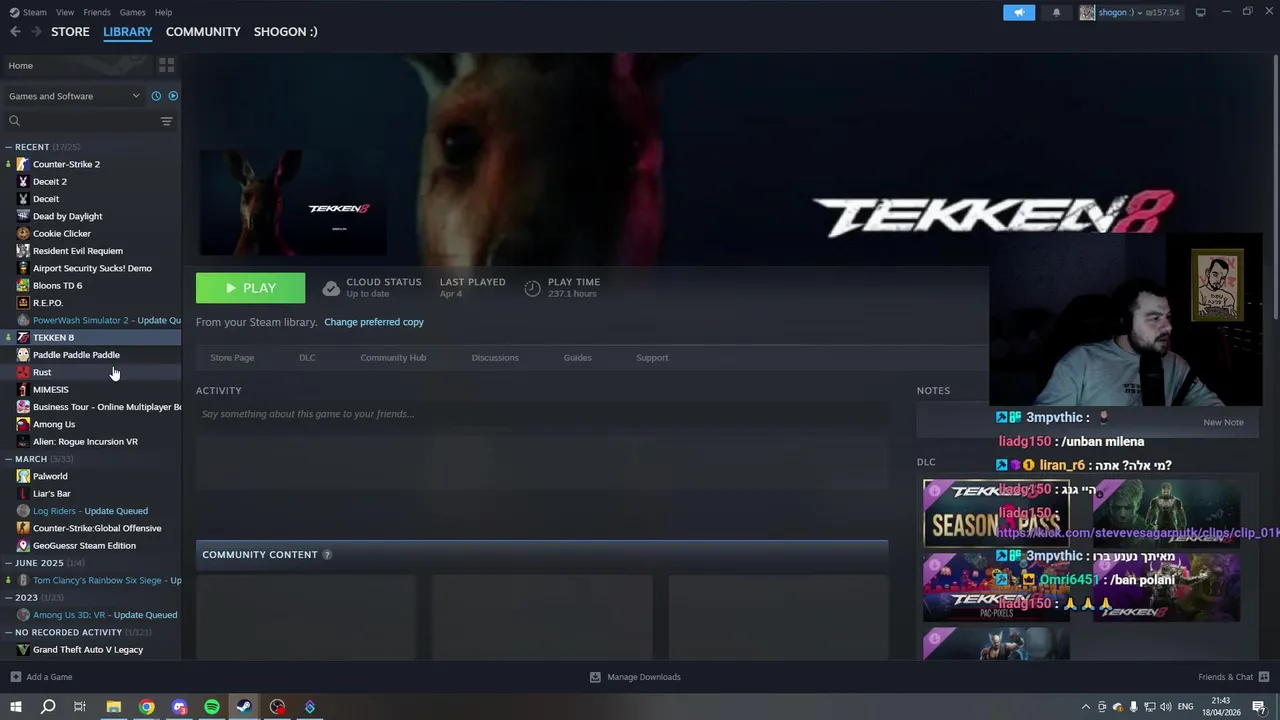Open the announcements megaphone button

tap(1019, 12)
